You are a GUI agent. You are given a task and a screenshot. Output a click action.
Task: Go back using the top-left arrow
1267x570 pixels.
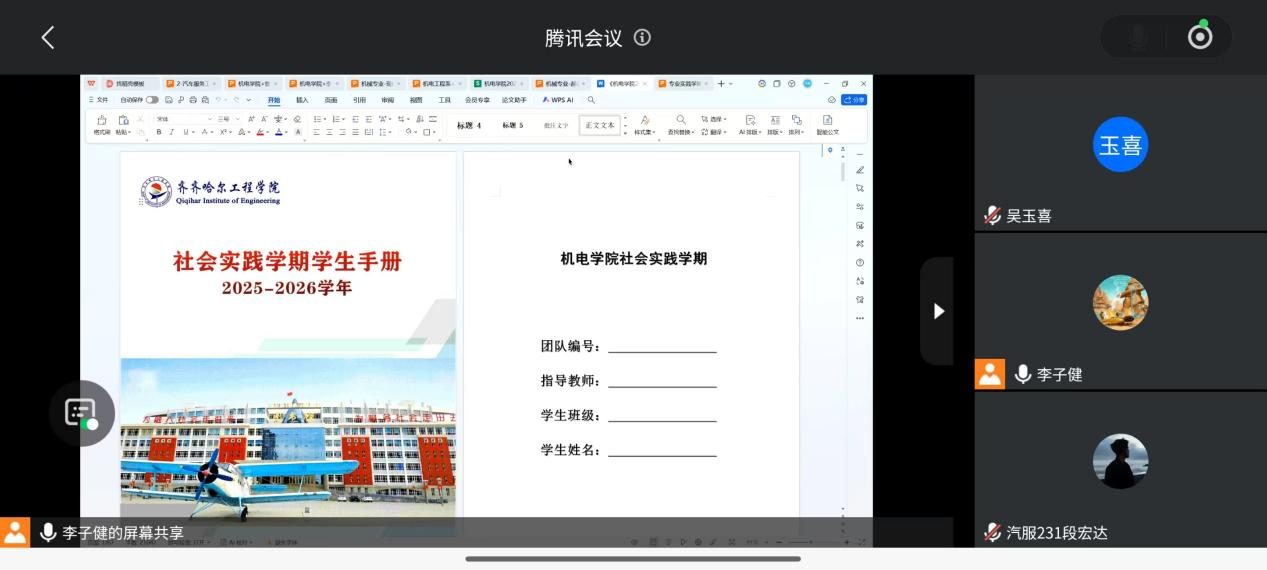click(x=47, y=37)
